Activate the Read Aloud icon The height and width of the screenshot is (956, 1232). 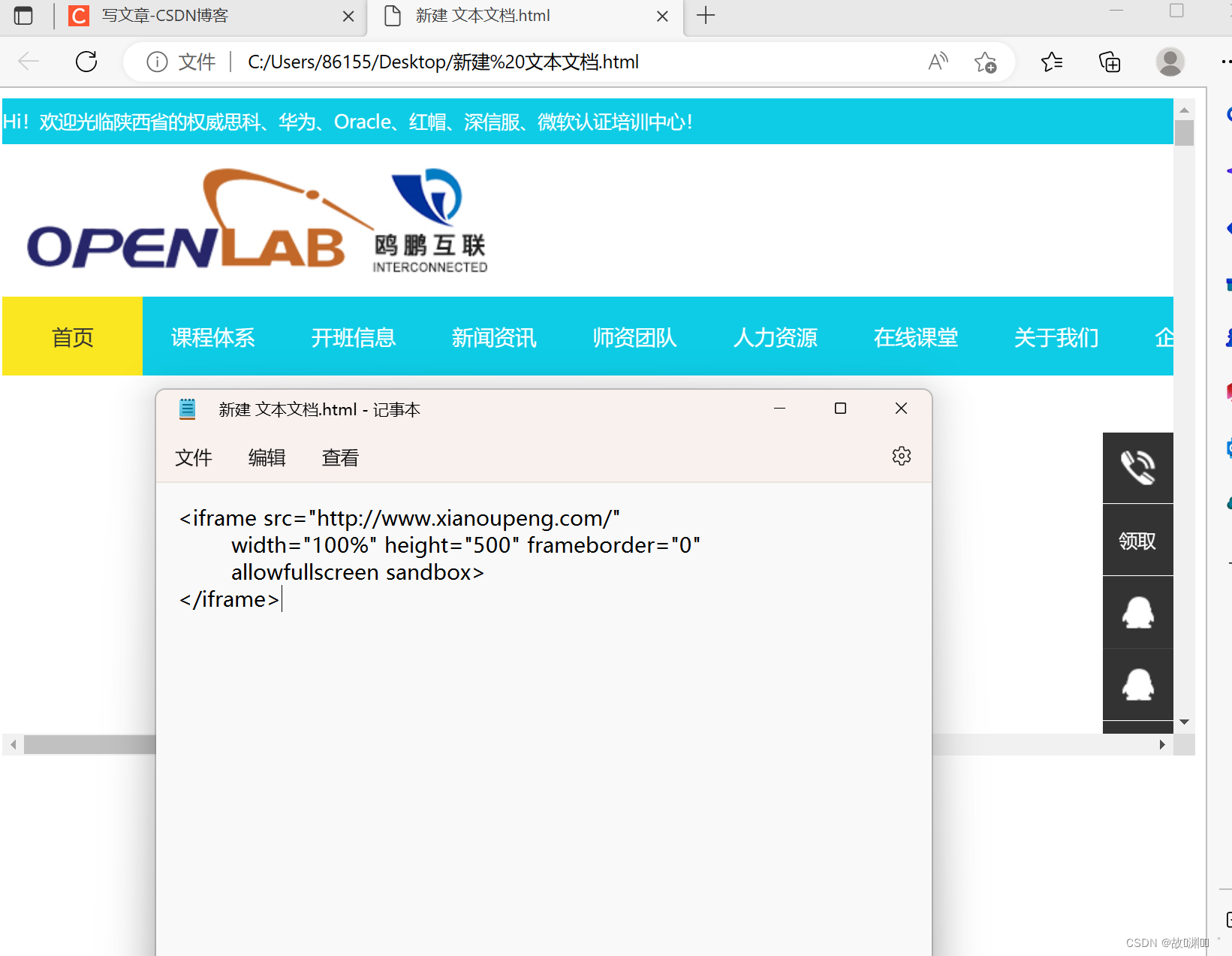point(938,62)
